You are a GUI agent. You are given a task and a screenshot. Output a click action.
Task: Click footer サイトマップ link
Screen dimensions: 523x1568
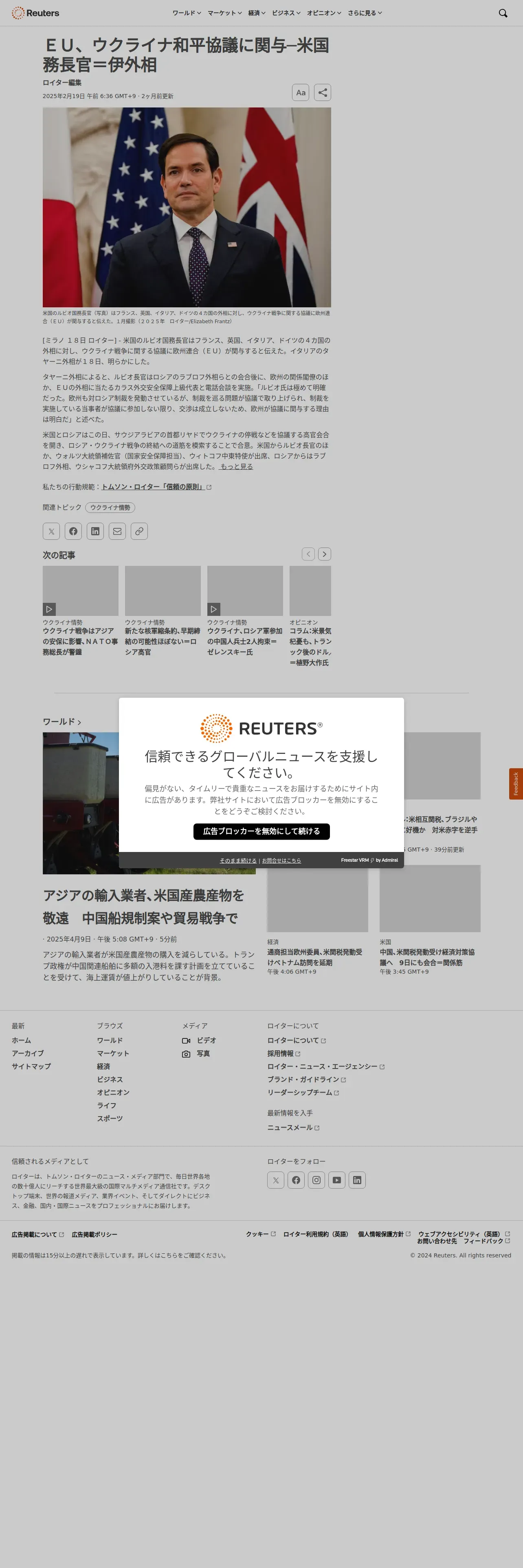(x=31, y=1067)
